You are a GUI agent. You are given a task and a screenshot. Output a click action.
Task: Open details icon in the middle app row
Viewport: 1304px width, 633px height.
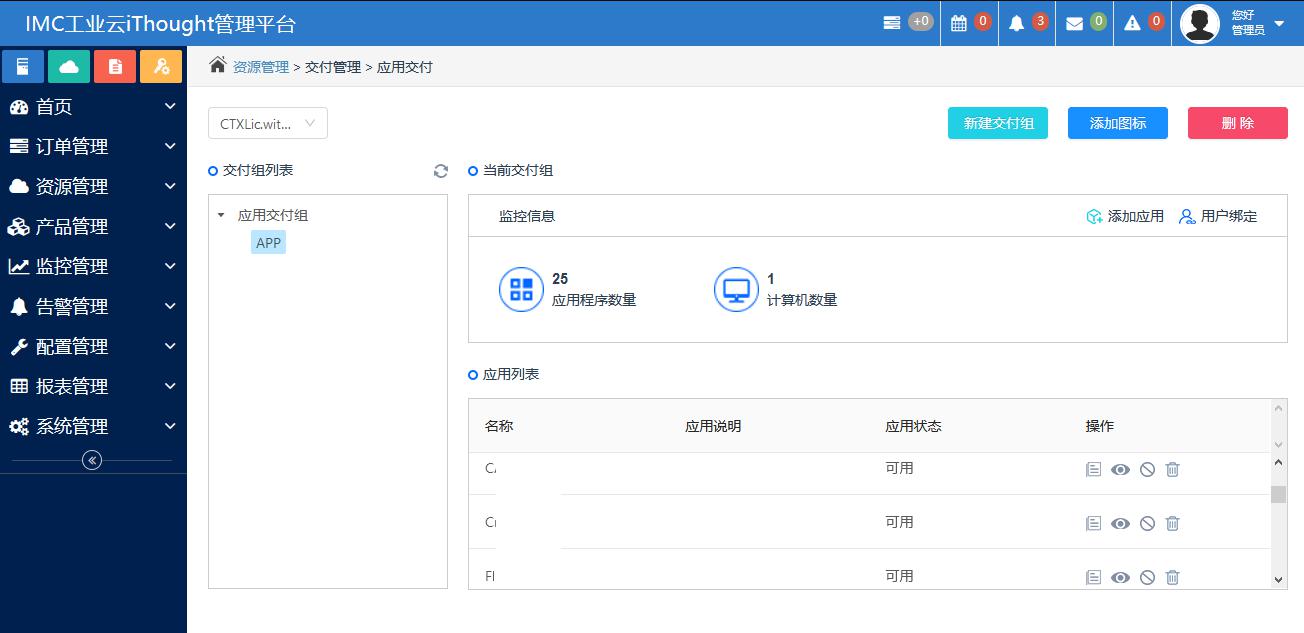(x=1093, y=523)
